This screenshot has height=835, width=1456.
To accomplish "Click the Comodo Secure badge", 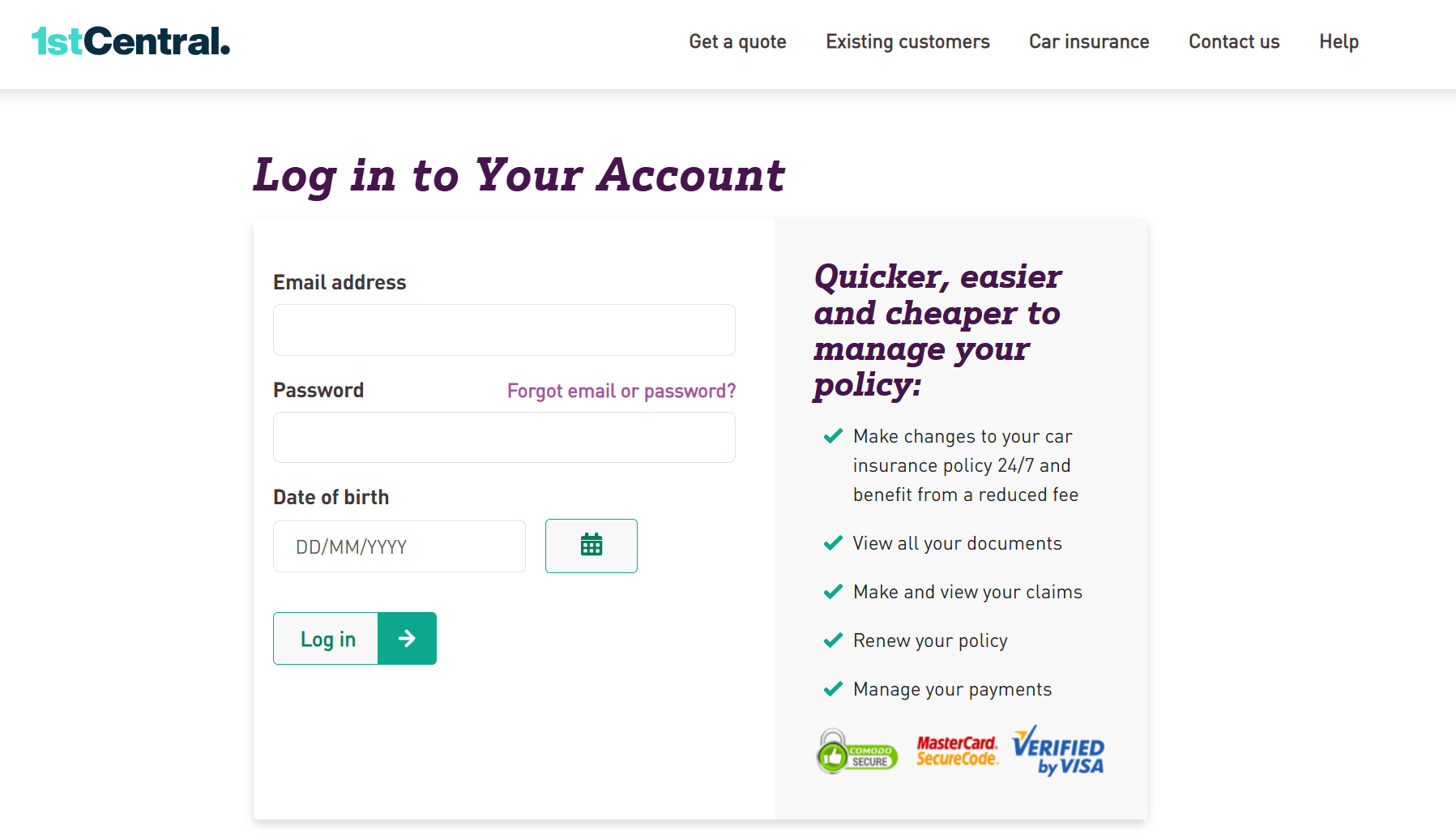I will tap(857, 751).
